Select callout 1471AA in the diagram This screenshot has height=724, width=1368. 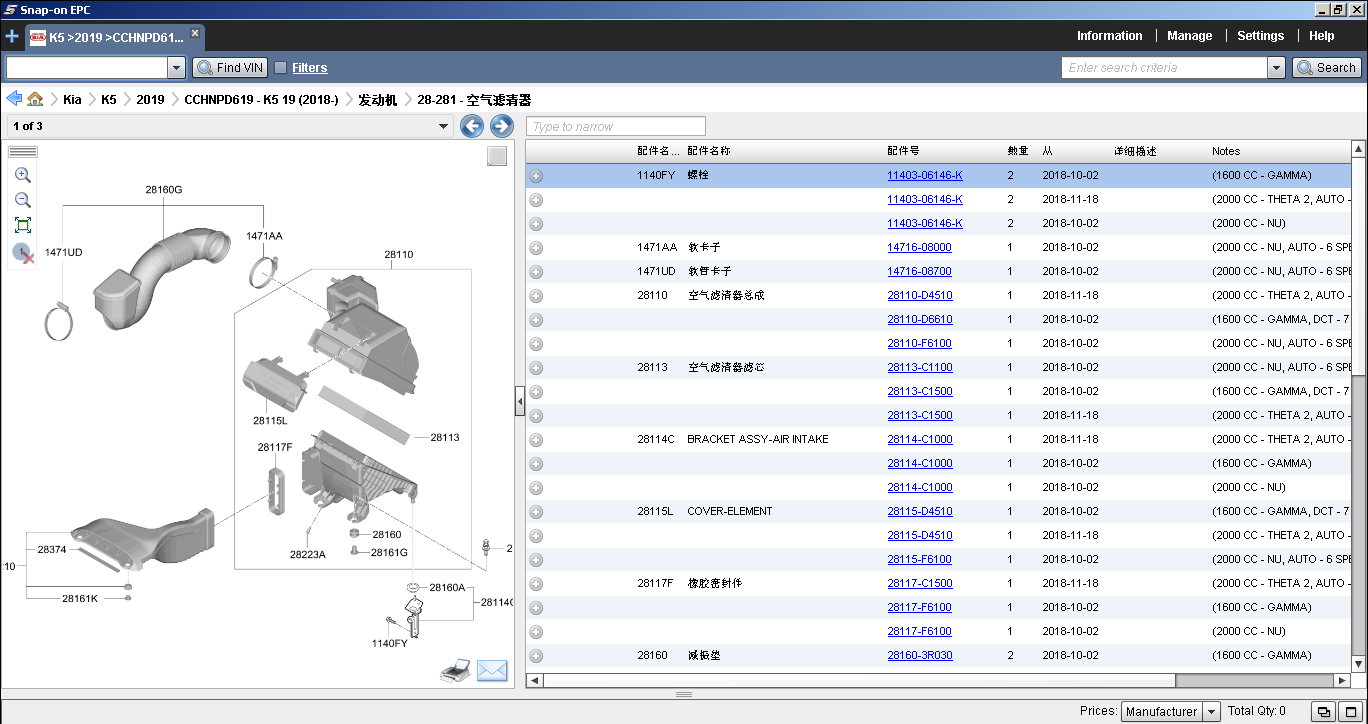pyautogui.click(x=264, y=236)
